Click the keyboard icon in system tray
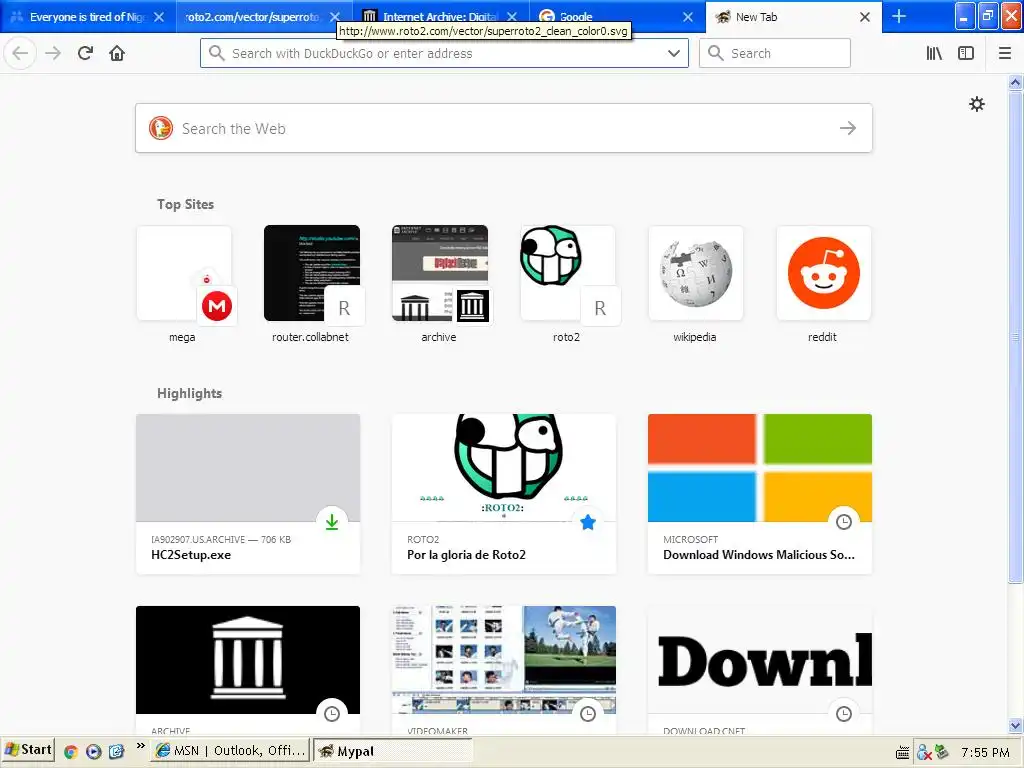 [x=902, y=753]
